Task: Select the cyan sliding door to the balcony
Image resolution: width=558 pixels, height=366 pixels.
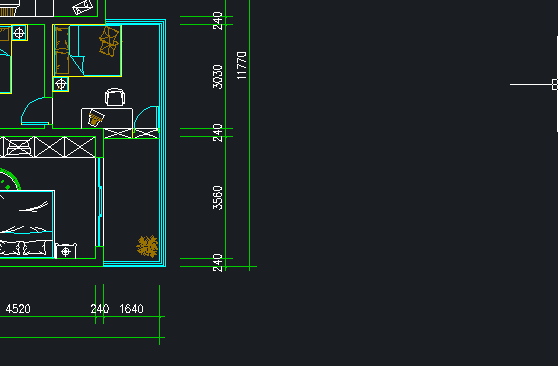Action: pos(100,202)
